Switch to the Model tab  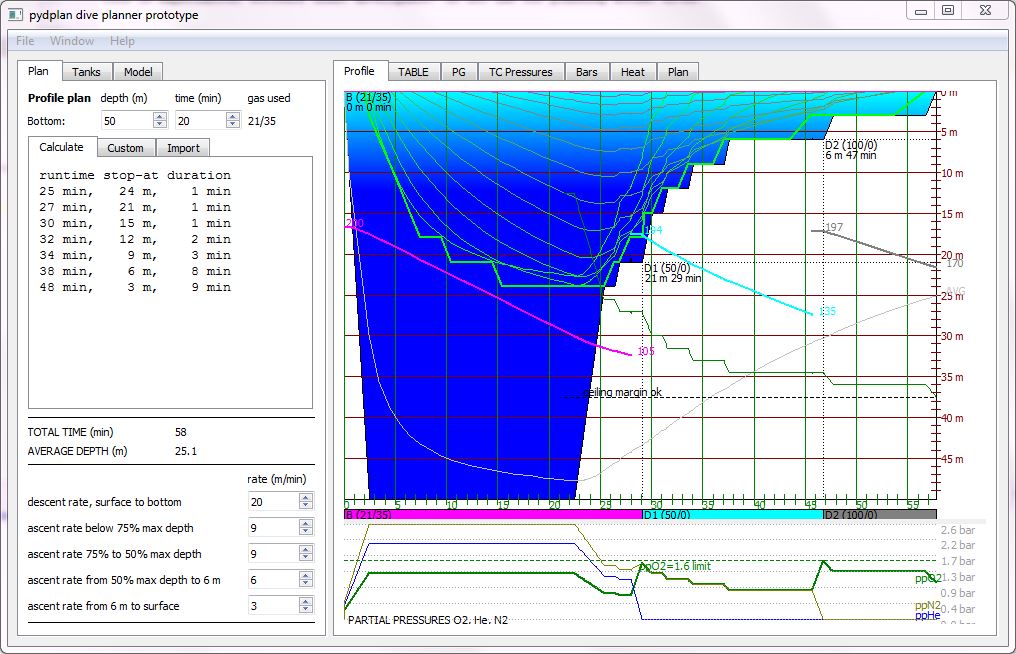tap(138, 72)
